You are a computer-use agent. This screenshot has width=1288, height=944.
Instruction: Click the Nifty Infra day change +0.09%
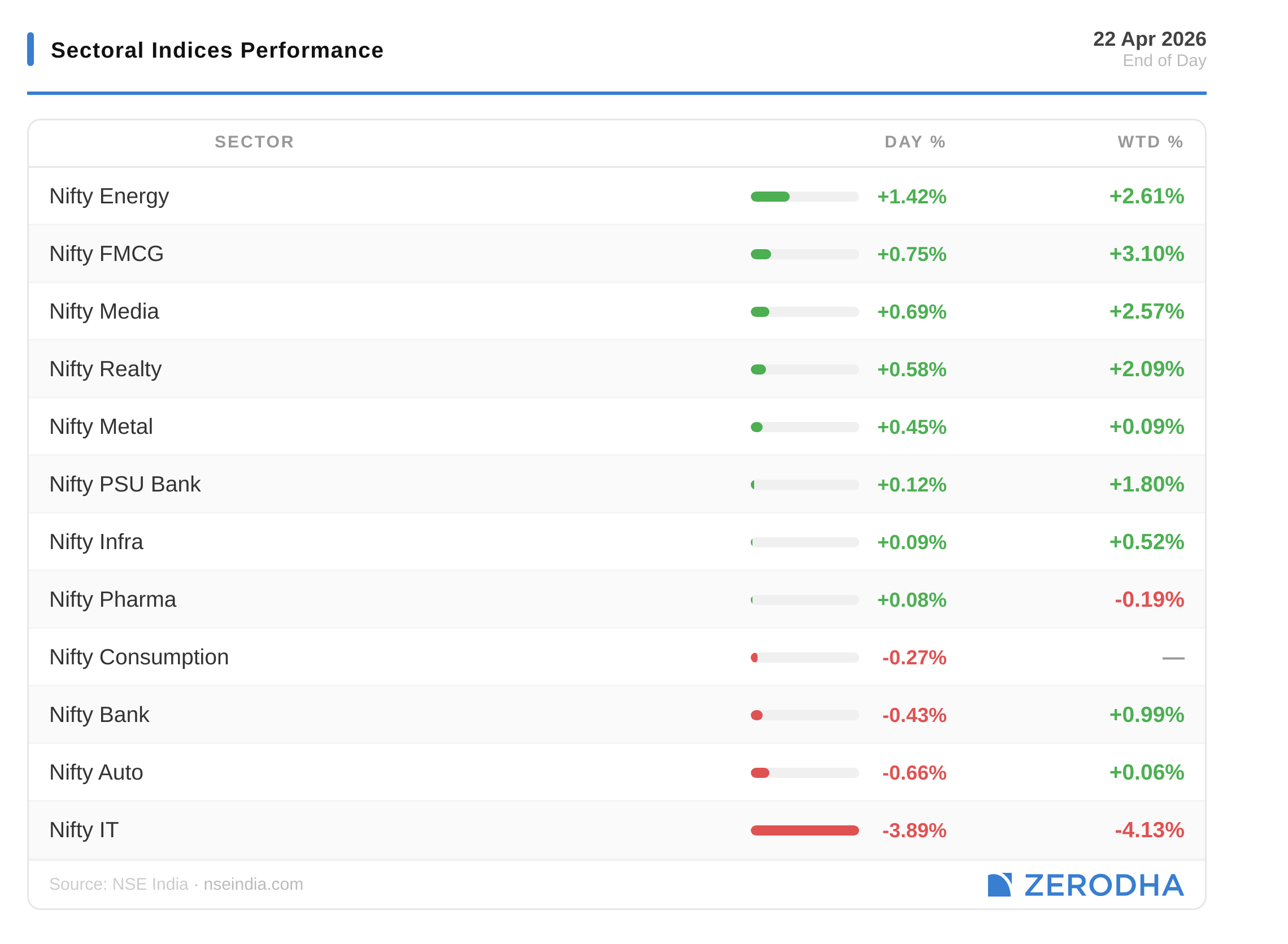911,542
